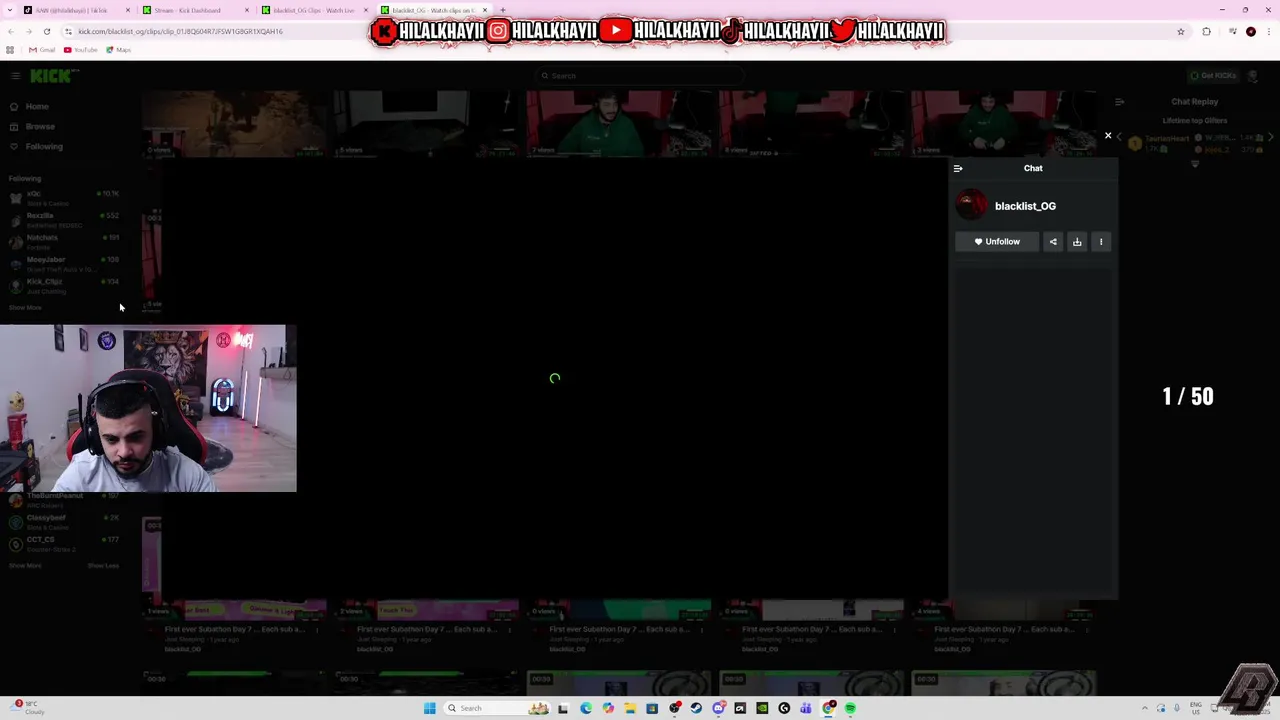
Task: Open Maps bookmark
Action: (x=119, y=50)
